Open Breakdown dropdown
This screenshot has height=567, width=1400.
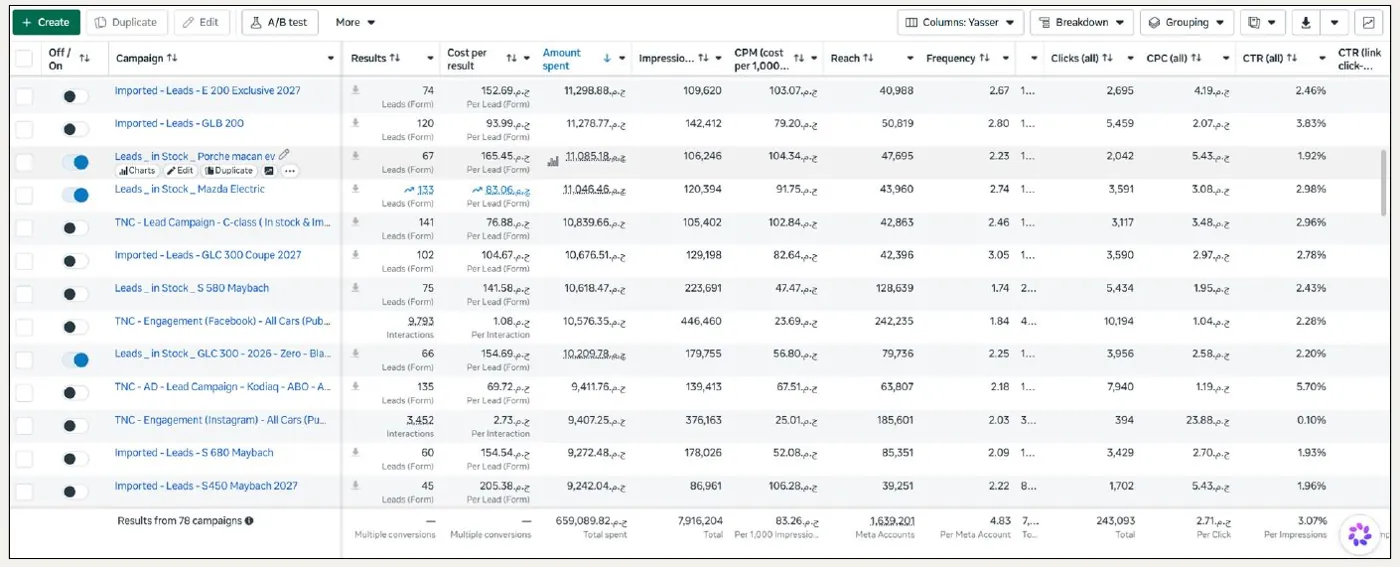pyautogui.click(x=1081, y=22)
